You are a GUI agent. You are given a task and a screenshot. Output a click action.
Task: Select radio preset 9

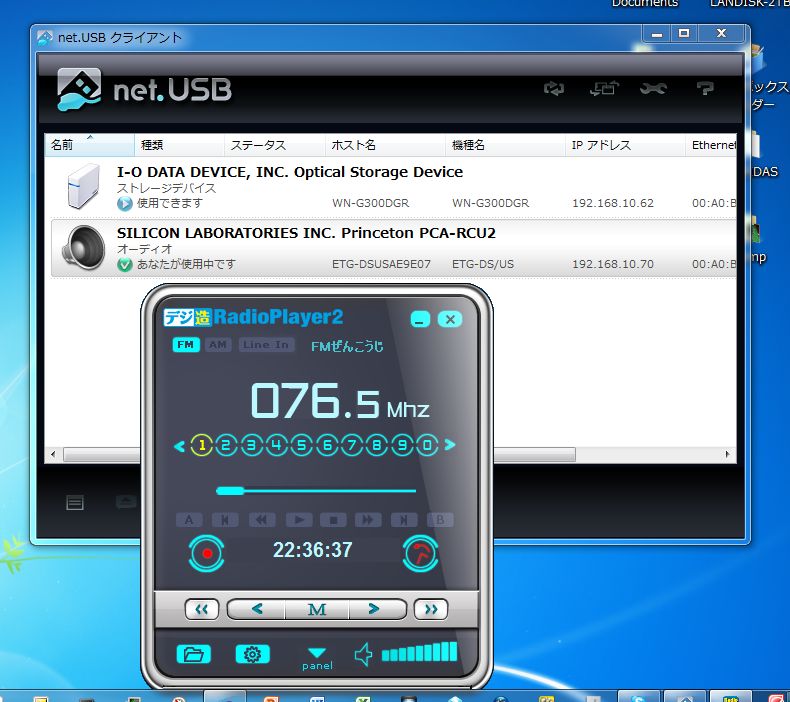(x=402, y=445)
